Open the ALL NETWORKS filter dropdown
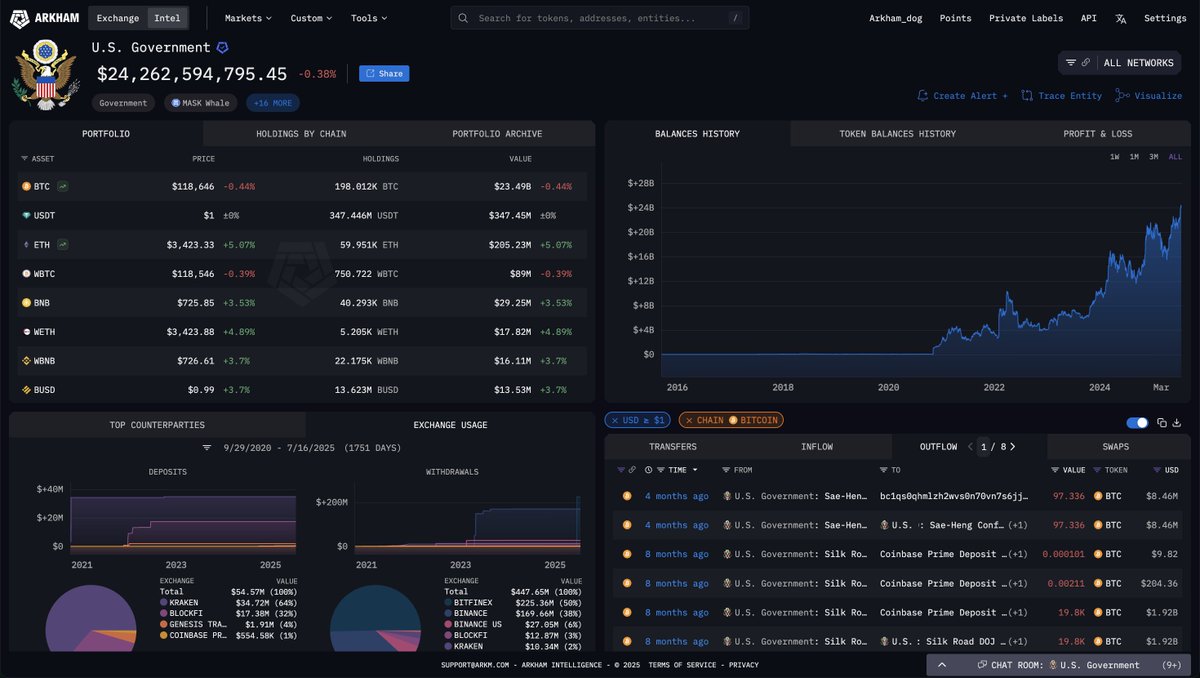 coord(1126,63)
